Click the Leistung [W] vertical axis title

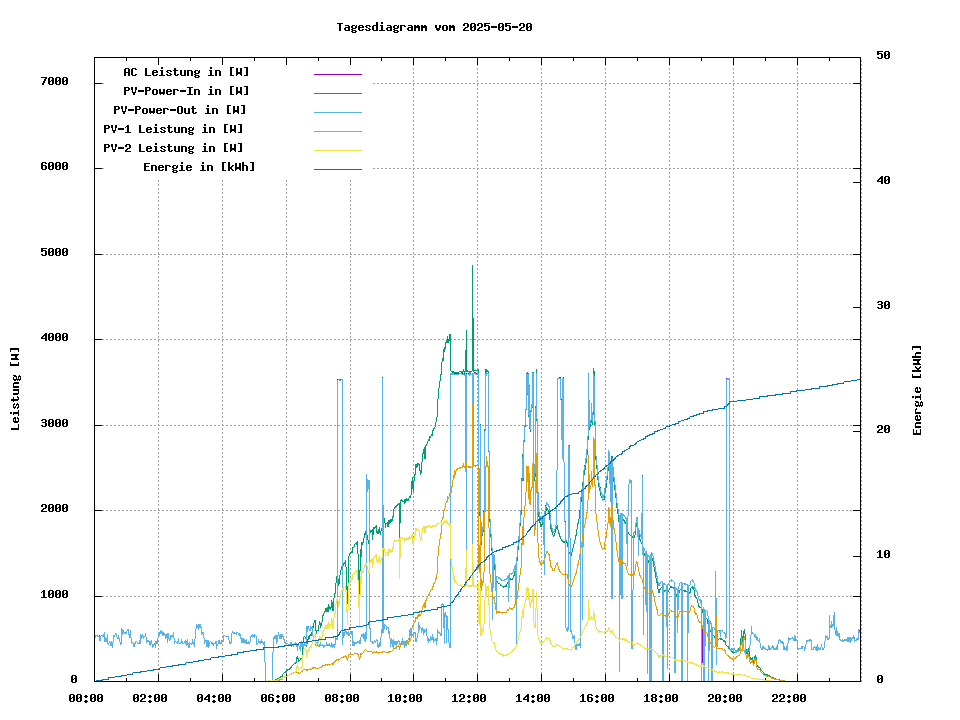(x=16, y=388)
